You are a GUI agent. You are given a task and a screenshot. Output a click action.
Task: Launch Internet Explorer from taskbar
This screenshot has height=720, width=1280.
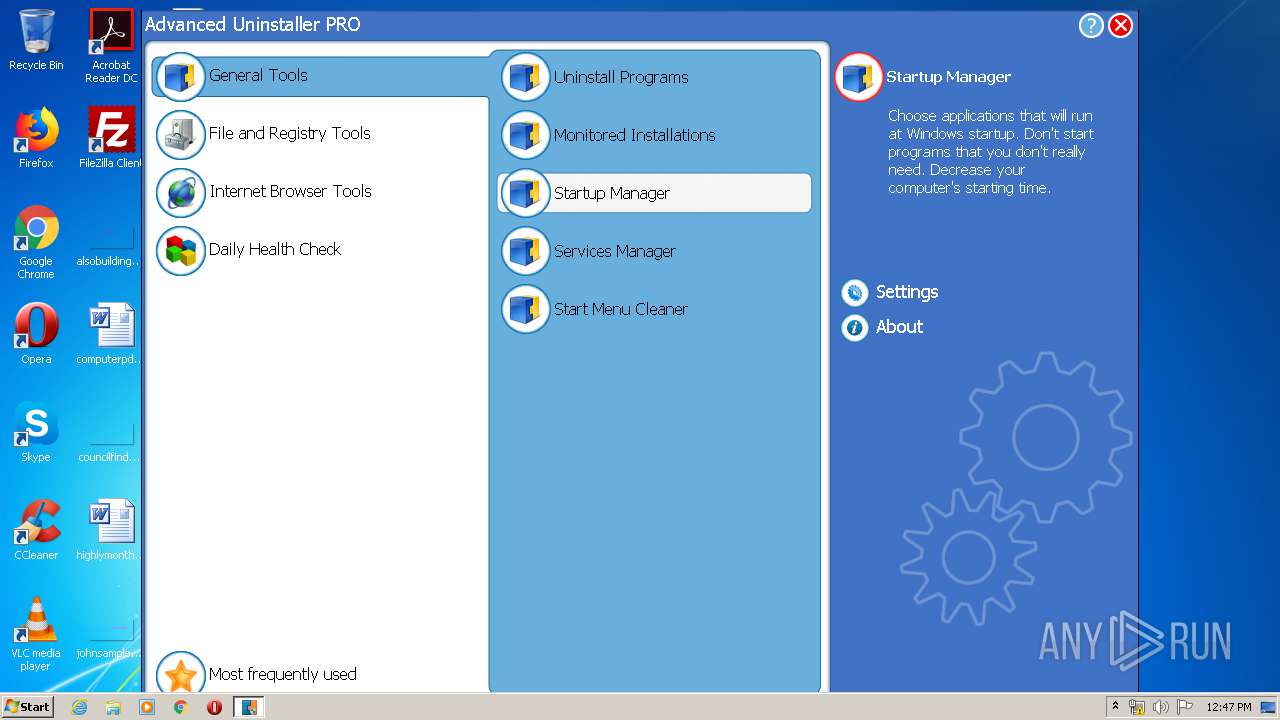[79, 707]
